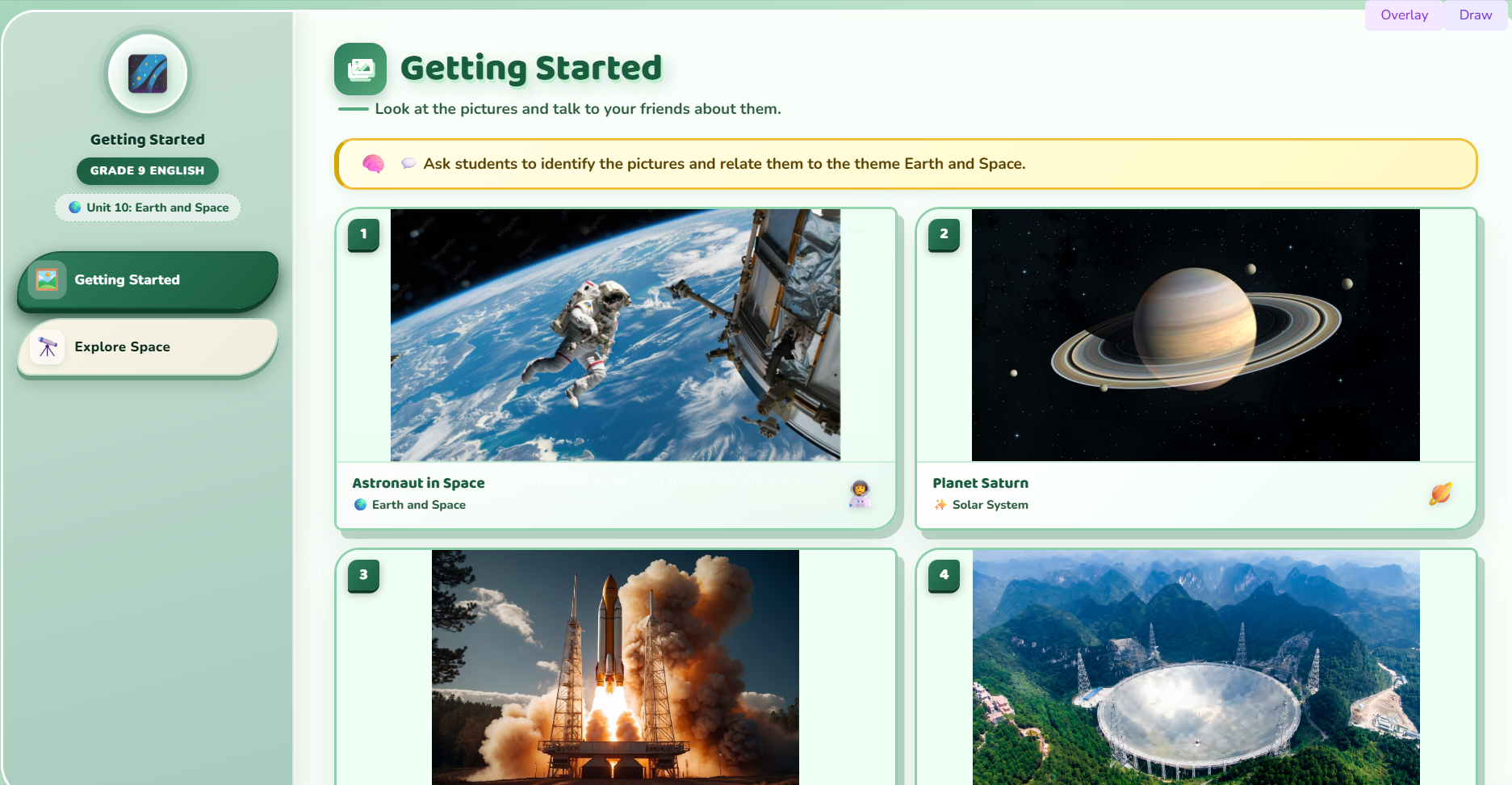The width and height of the screenshot is (1512, 785).
Task: Click the 'Solar System' tag text
Action: tap(991, 505)
